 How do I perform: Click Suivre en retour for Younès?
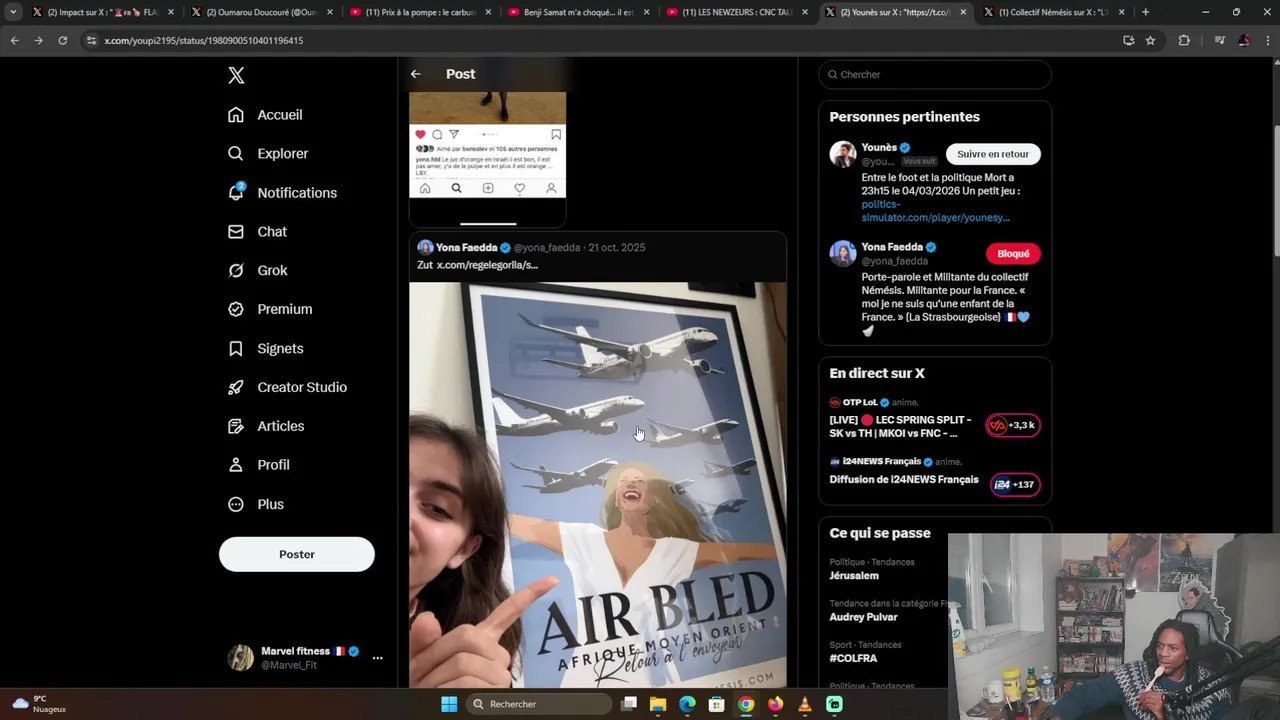coord(993,154)
